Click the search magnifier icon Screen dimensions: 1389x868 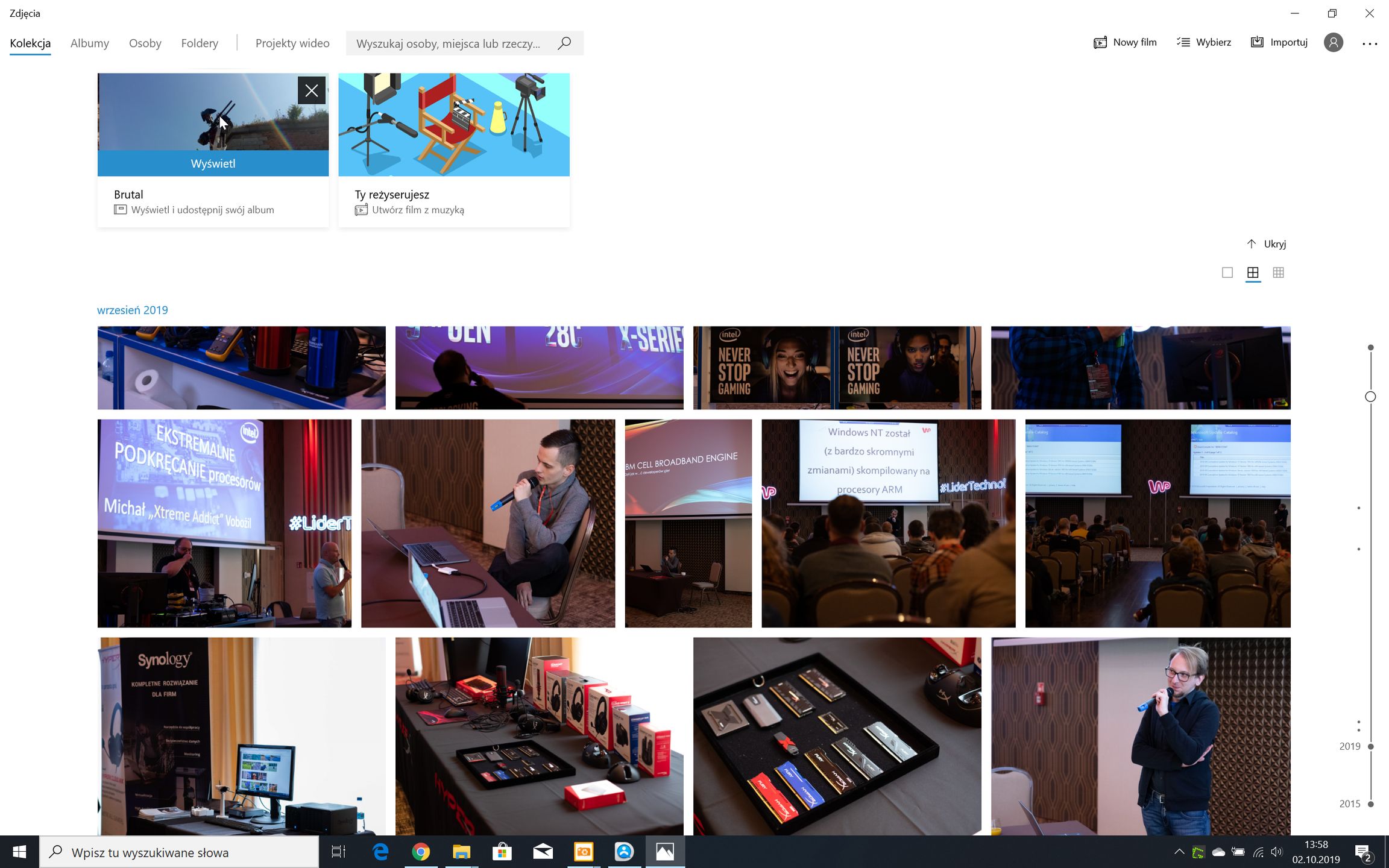564,43
